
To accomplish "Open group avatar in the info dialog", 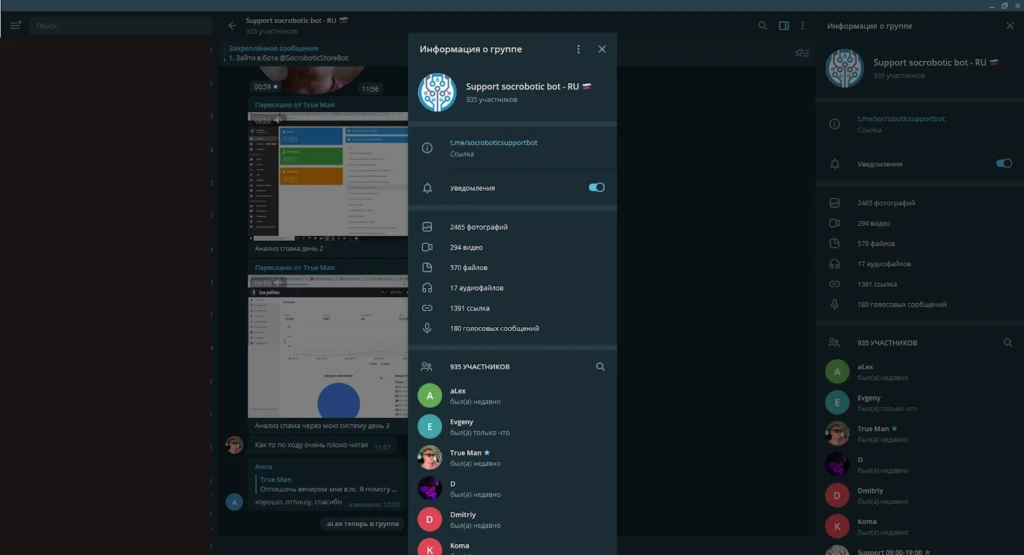I will coord(437,92).
